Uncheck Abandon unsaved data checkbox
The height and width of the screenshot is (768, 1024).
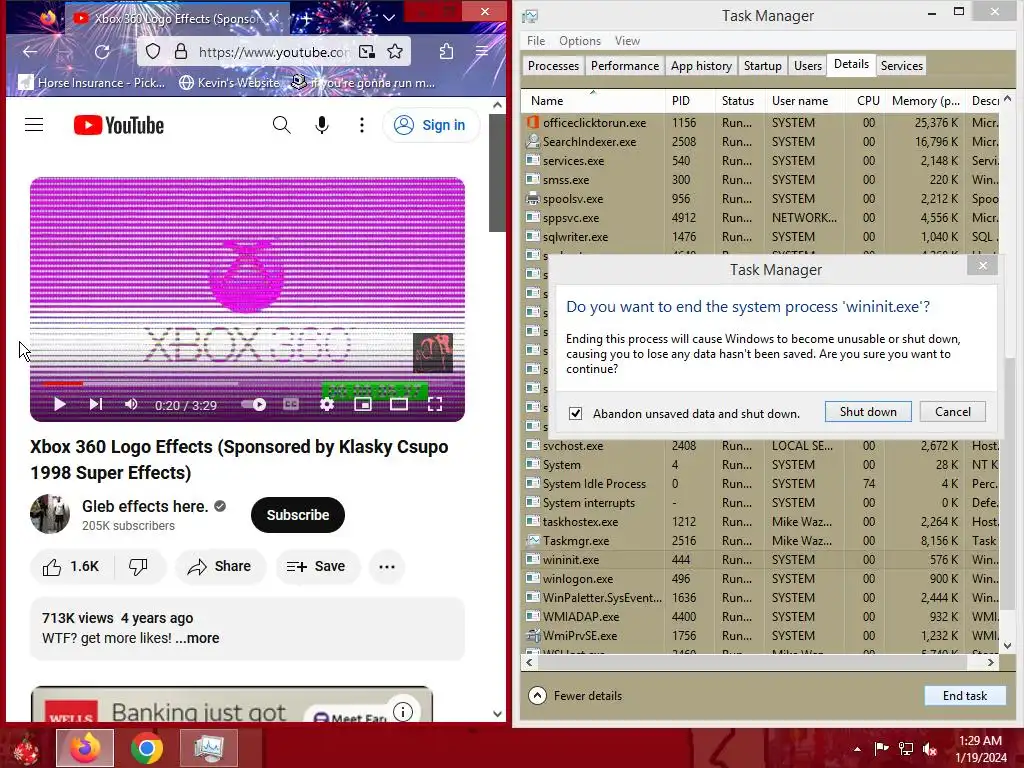click(x=575, y=413)
